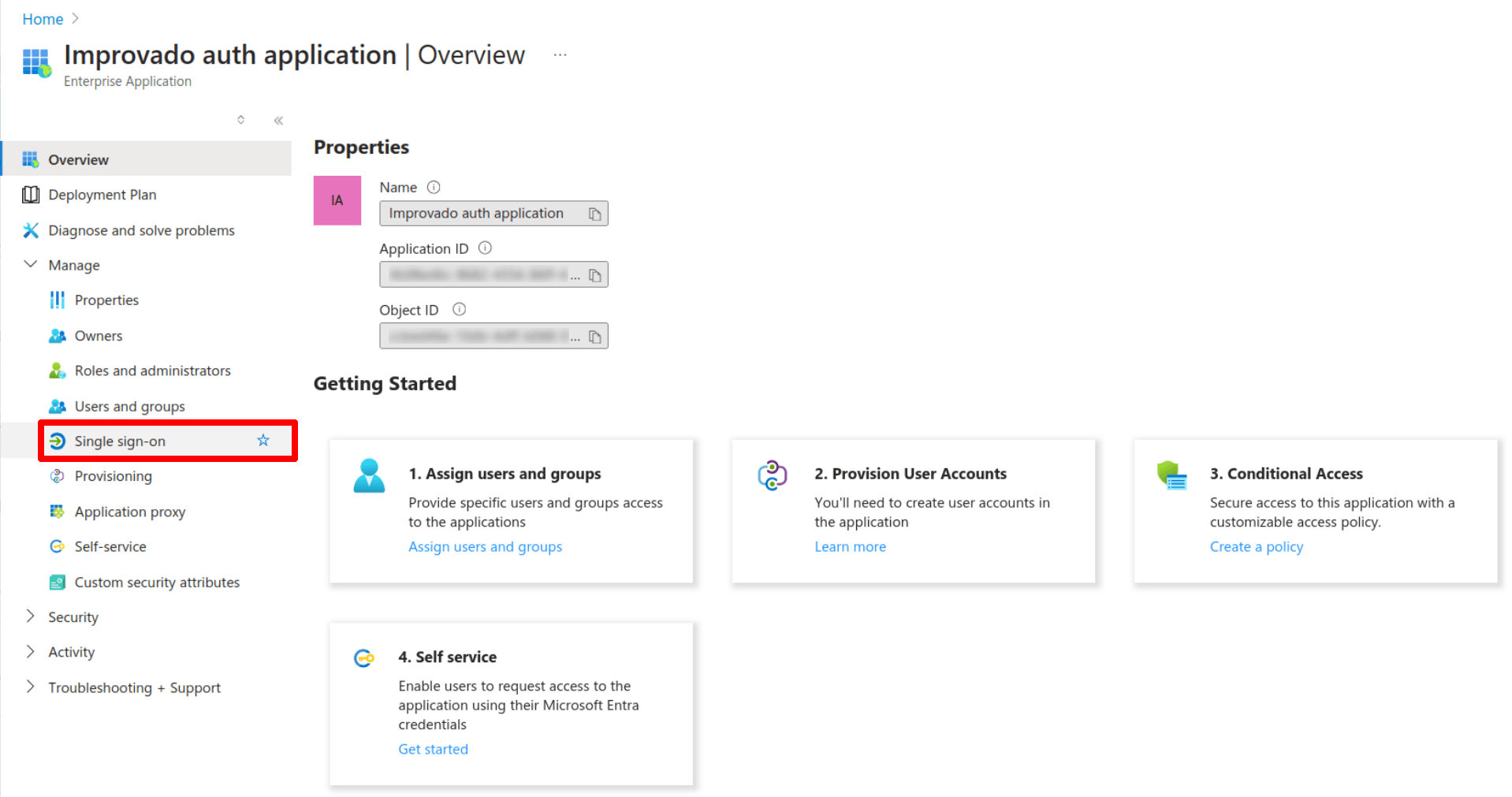Collapse the Manage section chevron
The width and height of the screenshot is (1512, 797).
(31, 264)
